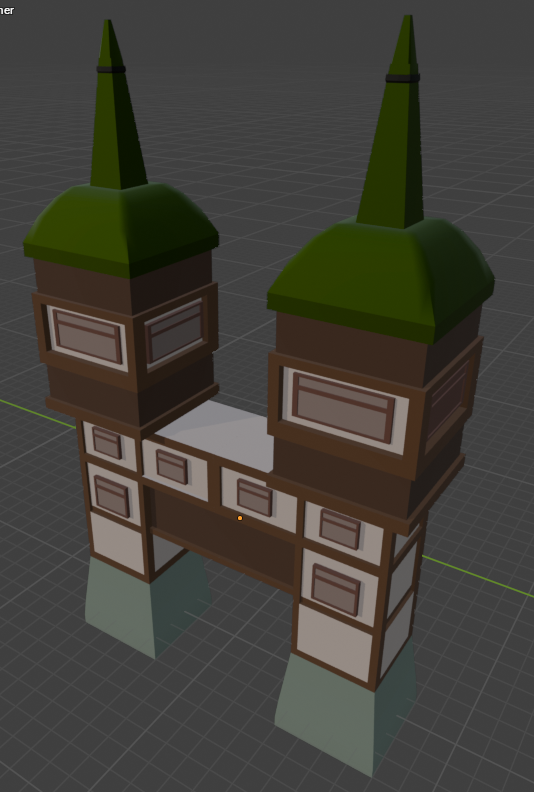Select the right tower's domed green roof
The height and width of the screenshot is (792, 534).
point(381,280)
